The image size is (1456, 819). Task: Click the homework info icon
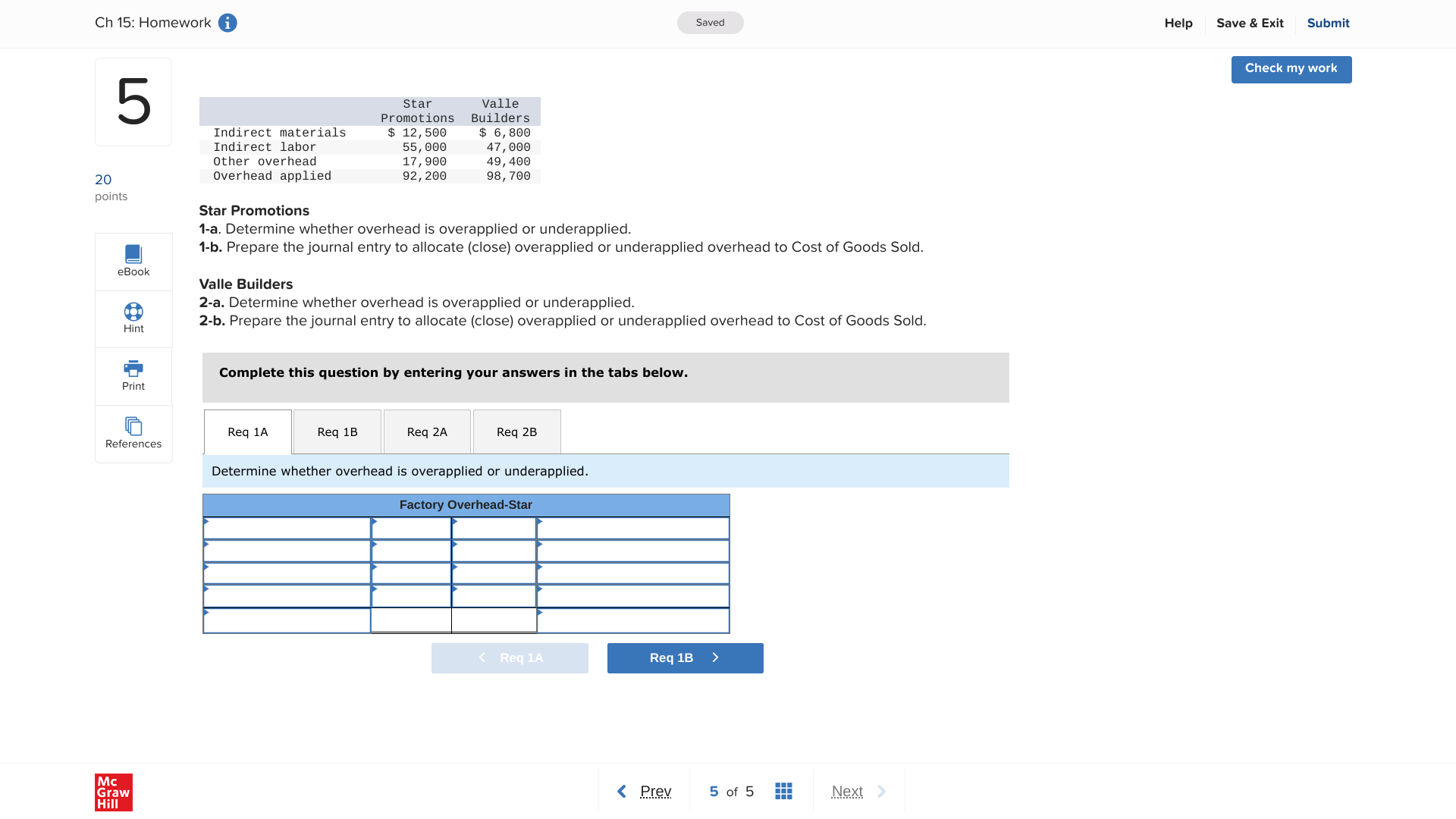point(227,23)
